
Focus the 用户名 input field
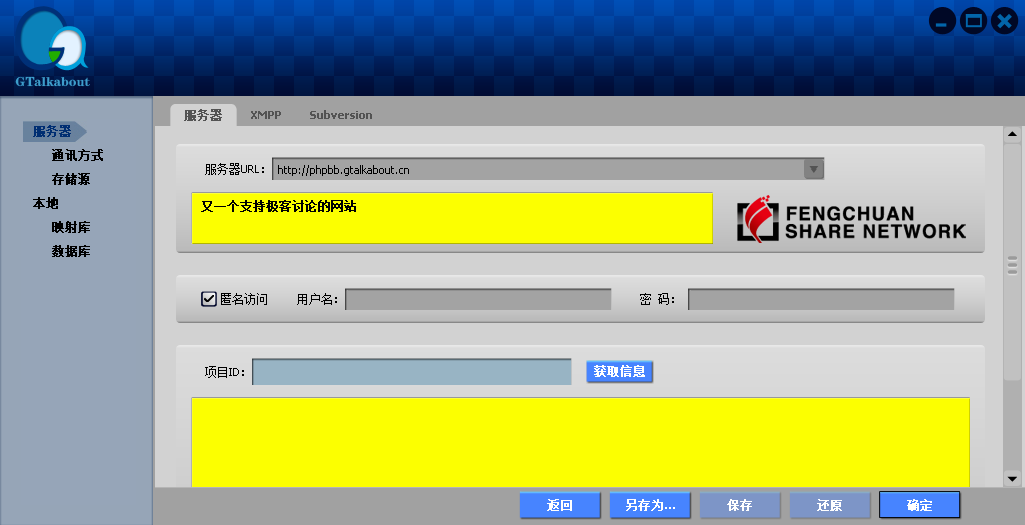(x=478, y=299)
